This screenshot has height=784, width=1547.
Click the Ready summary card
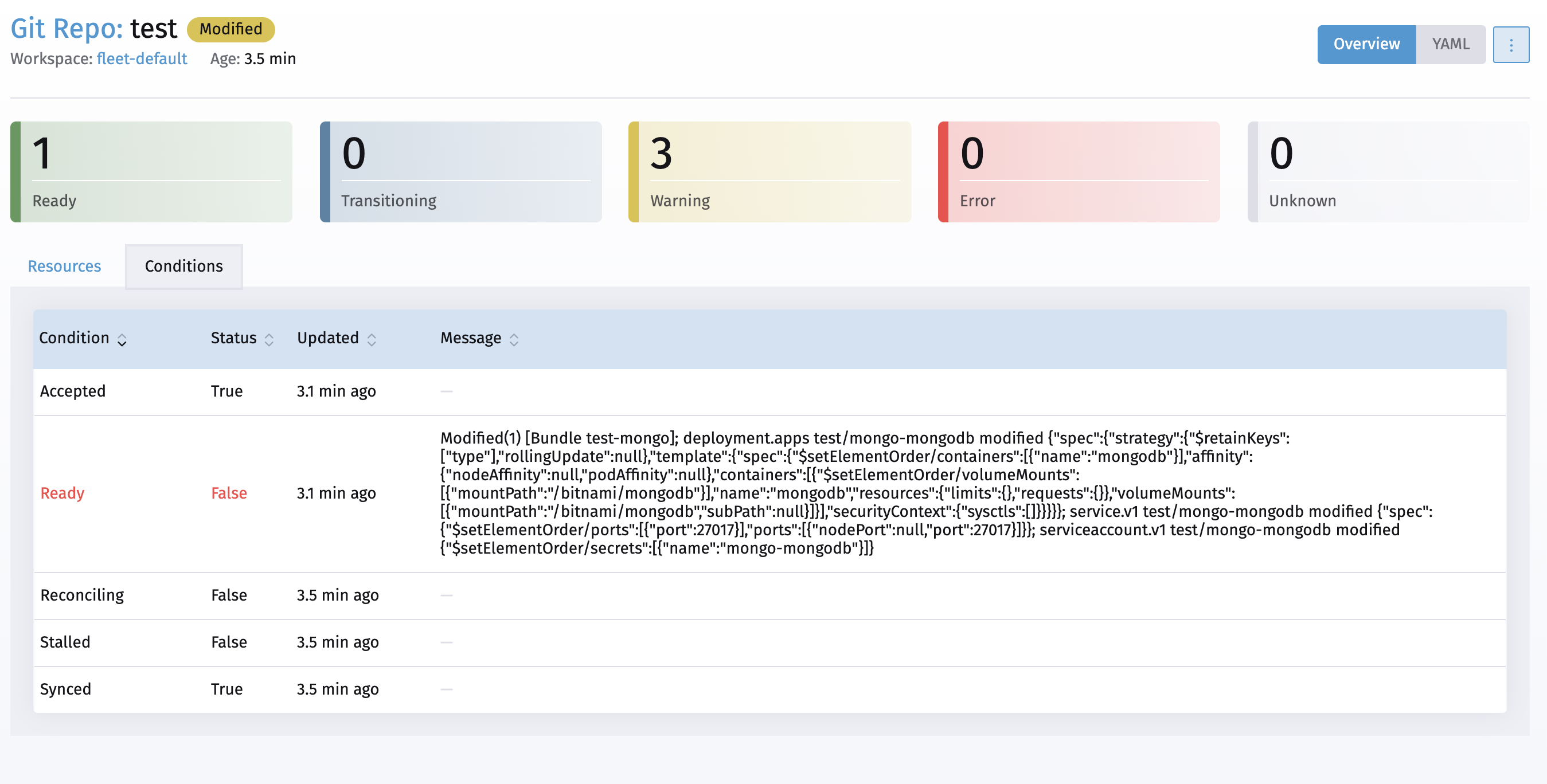pos(151,173)
